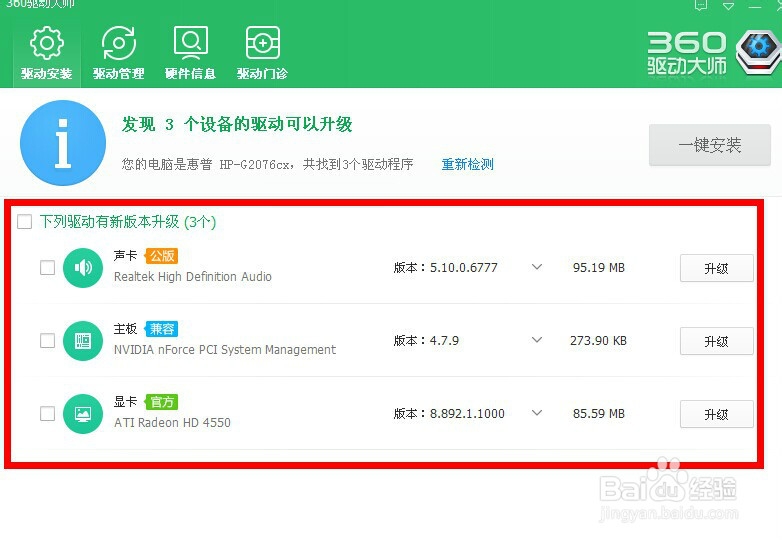Check the 下列驱动有新版本升级 select-all checkbox
Screen dimensions: 782x540
[x=24, y=221]
